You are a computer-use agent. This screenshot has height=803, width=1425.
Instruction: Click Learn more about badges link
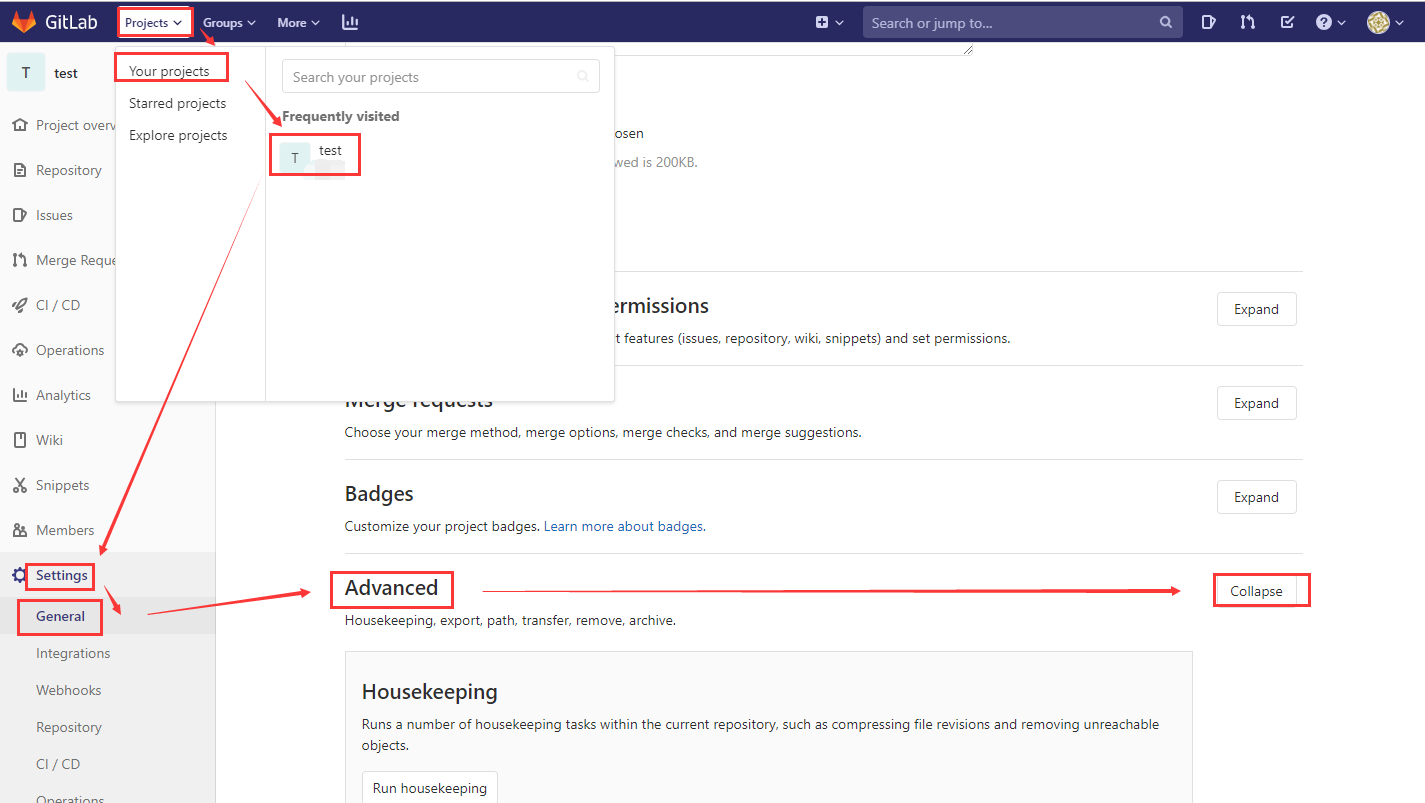coord(623,526)
